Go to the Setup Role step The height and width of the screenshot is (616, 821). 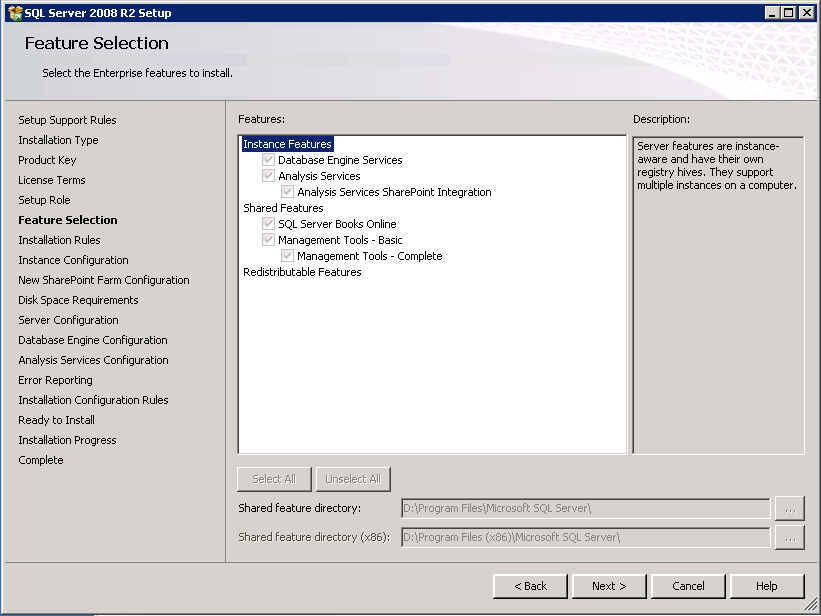coord(44,200)
